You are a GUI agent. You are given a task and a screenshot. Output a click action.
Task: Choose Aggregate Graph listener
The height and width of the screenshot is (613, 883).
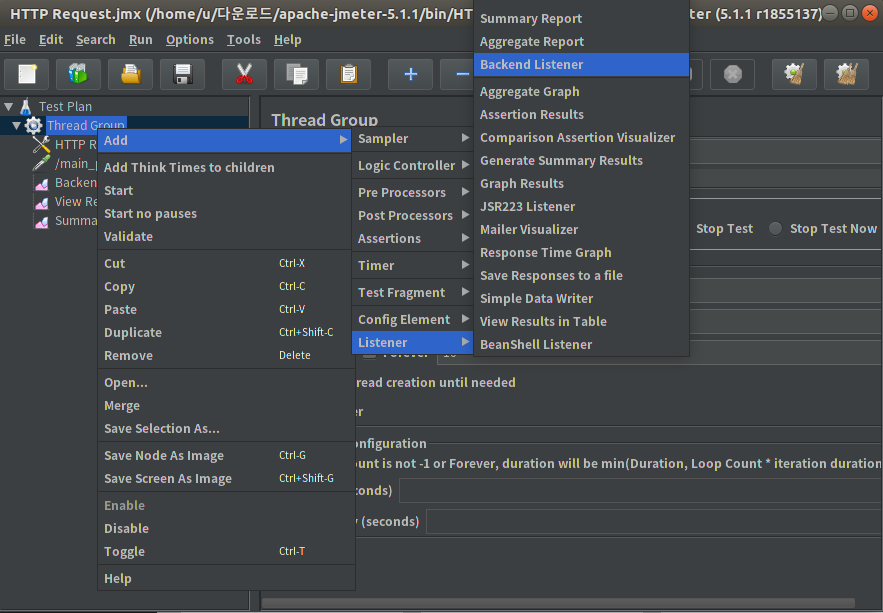pos(582,92)
